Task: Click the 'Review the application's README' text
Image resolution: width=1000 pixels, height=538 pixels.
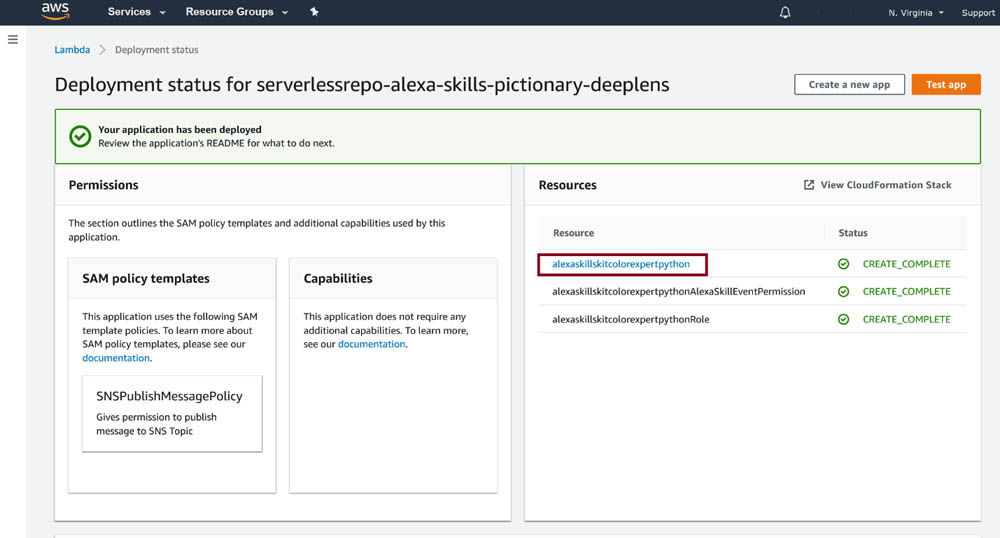Action: [216, 143]
